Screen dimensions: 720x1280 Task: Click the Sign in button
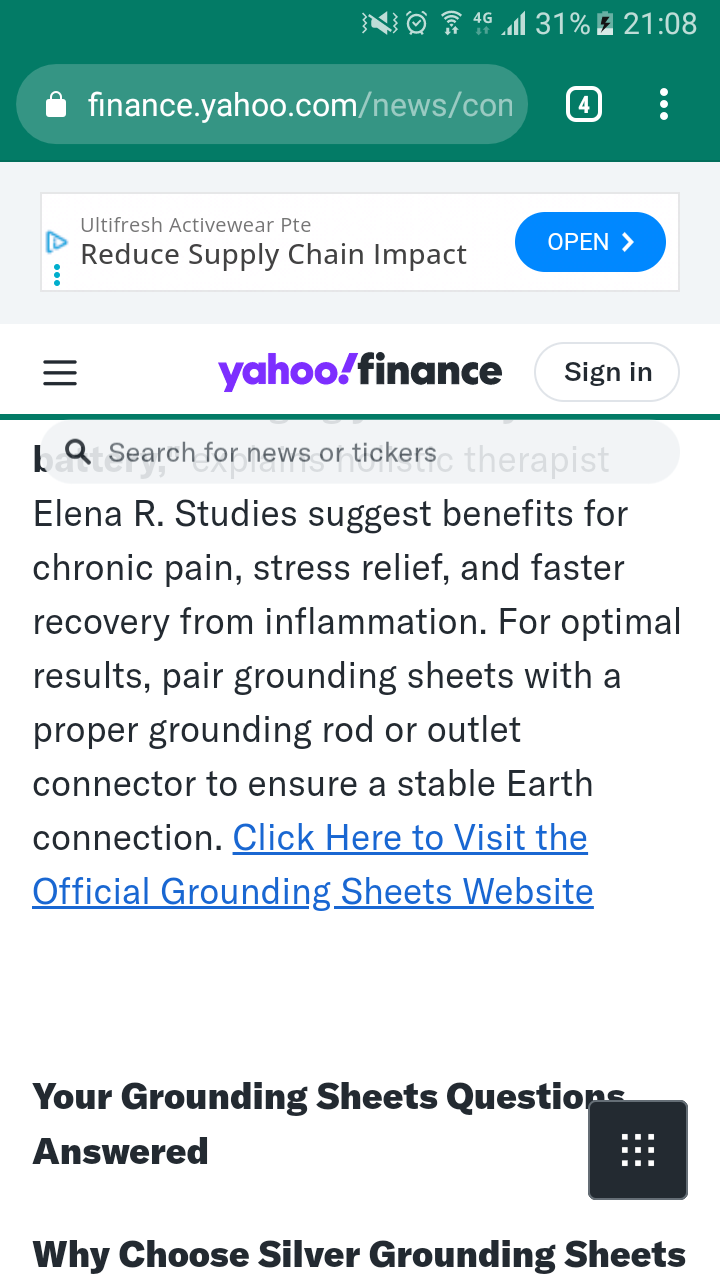pos(608,372)
